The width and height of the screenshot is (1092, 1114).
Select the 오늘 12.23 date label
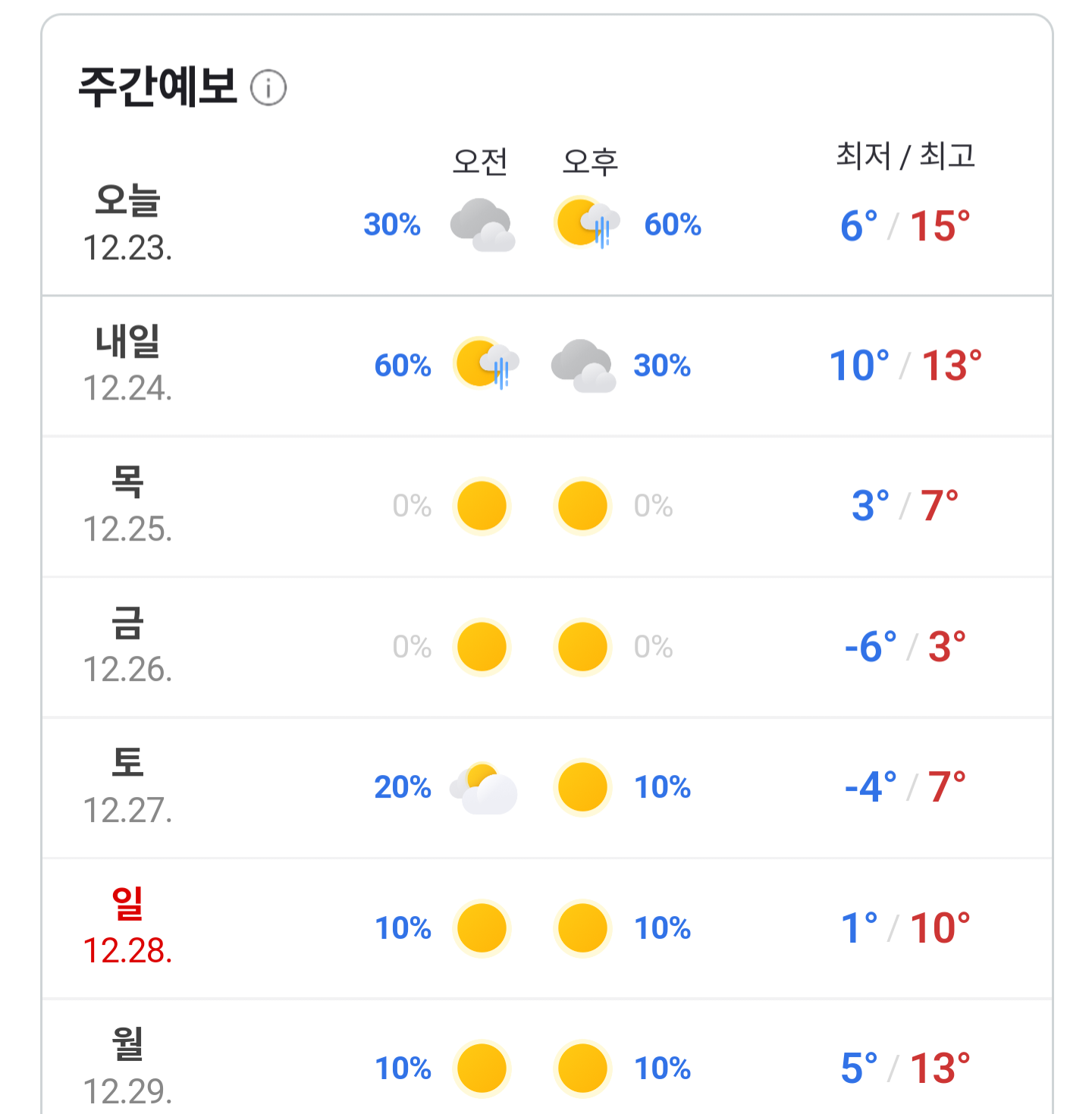[128, 223]
